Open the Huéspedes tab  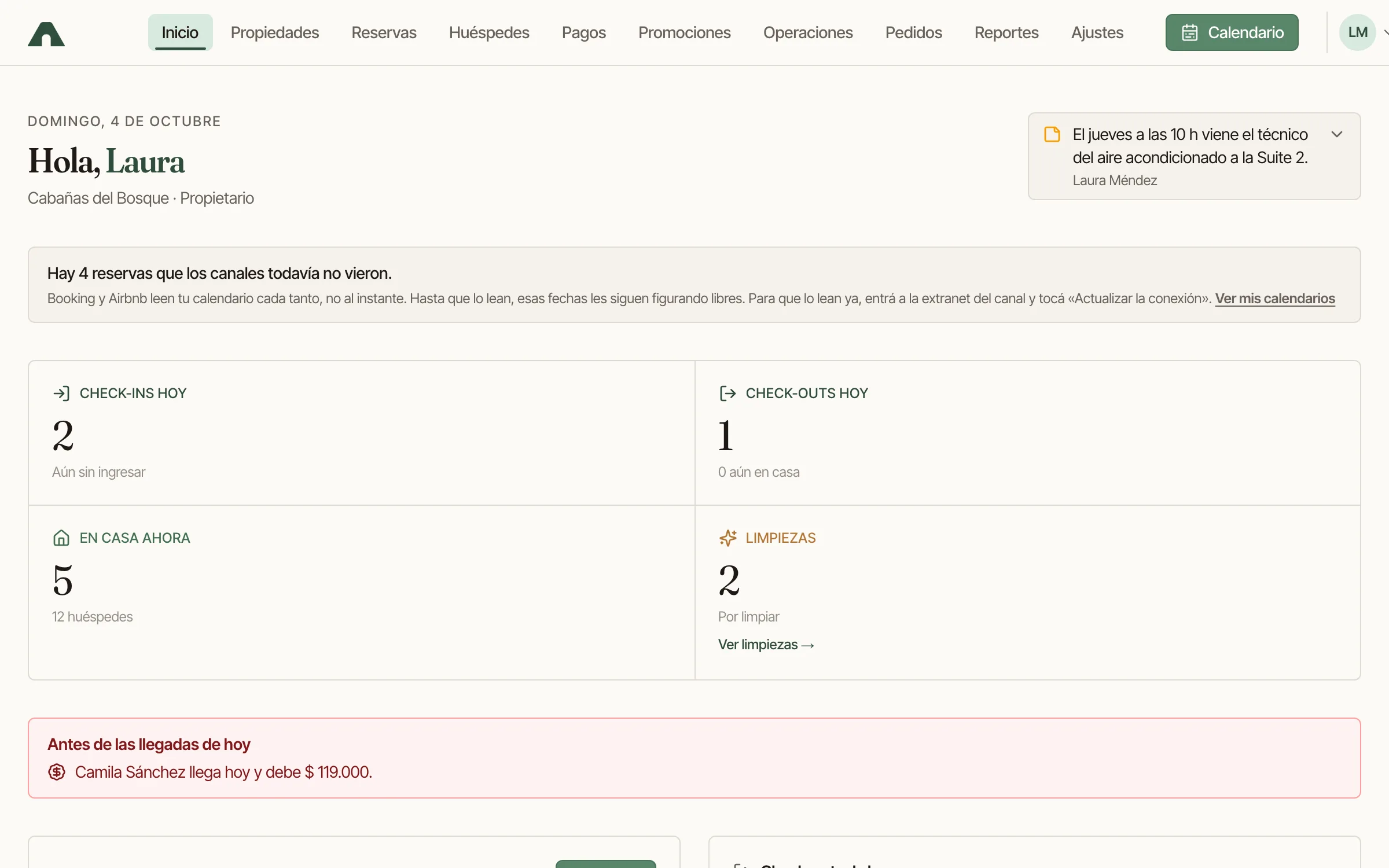pos(489,32)
